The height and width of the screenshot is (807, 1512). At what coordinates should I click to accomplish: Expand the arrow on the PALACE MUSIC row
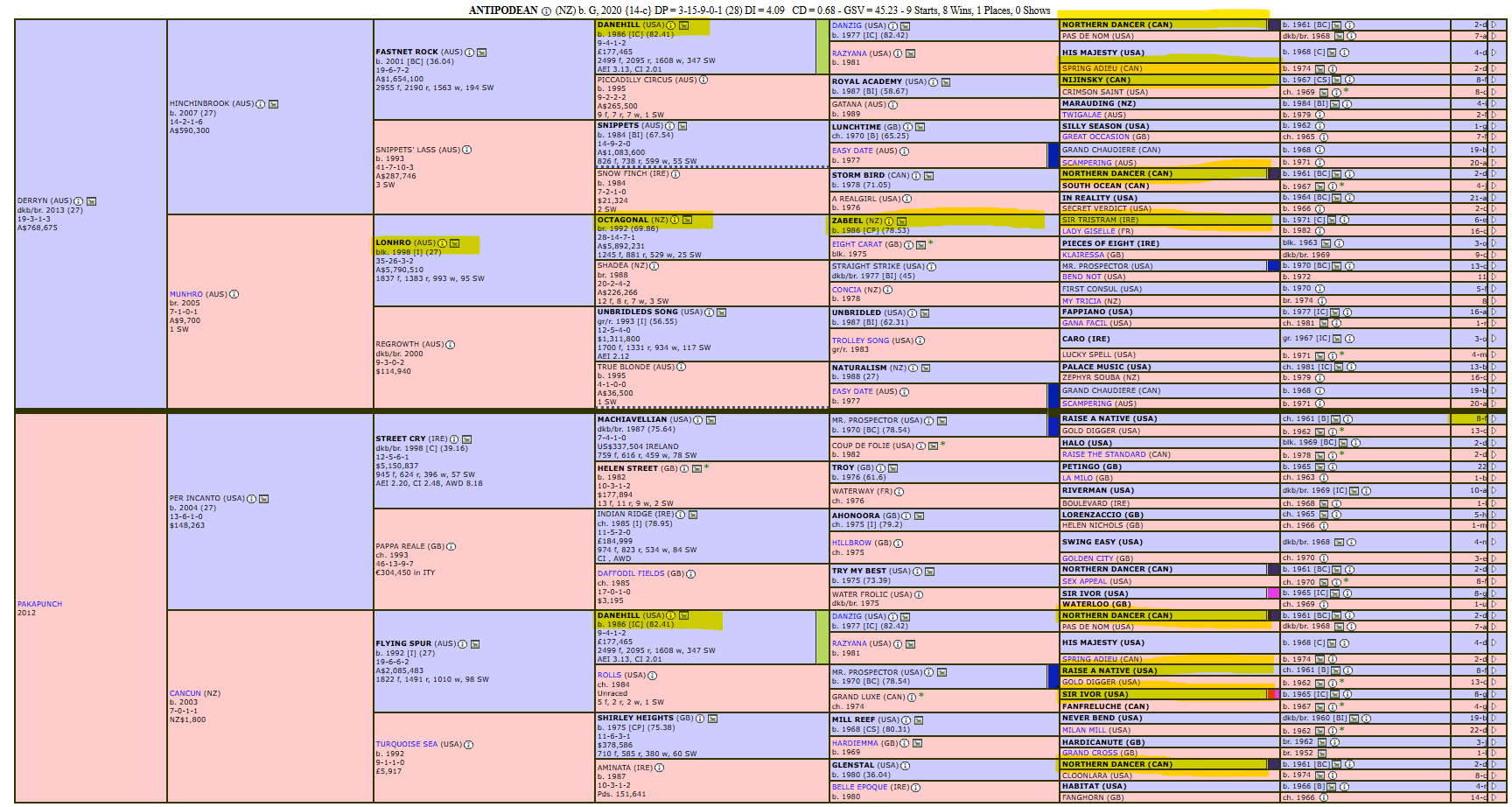(1494, 368)
